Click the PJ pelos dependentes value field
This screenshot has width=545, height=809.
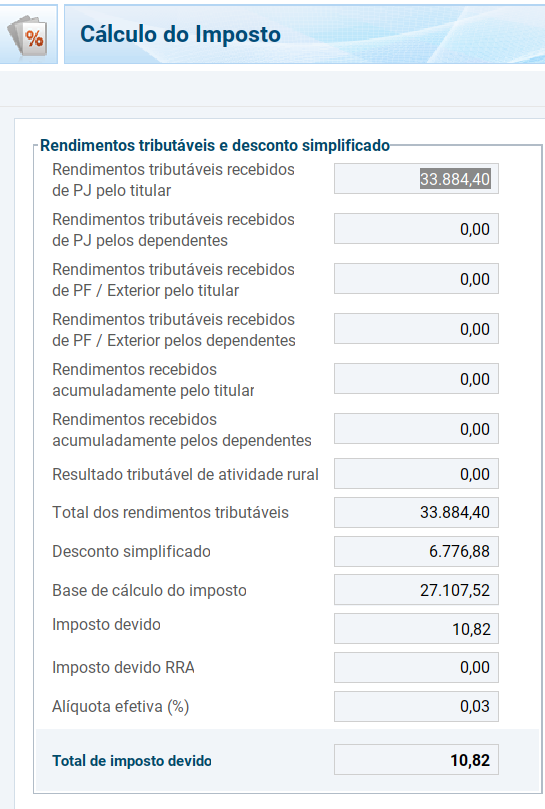point(416,229)
